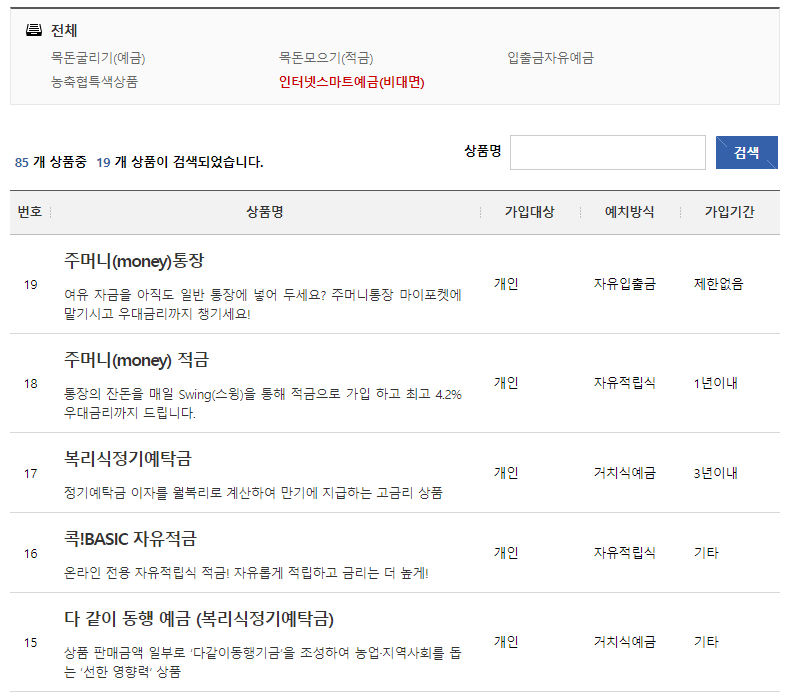Click the 상품명 column header
The height and width of the screenshot is (695, 794).
pos(265,212)
